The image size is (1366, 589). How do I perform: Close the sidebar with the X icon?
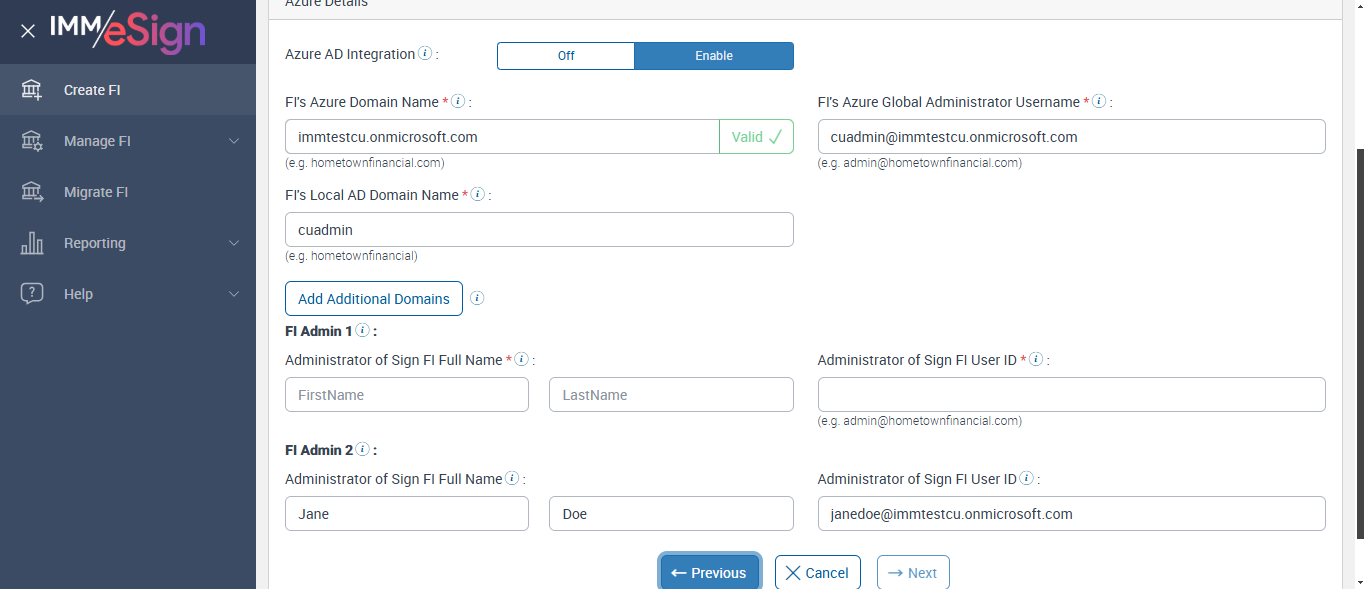click(28, 31)
